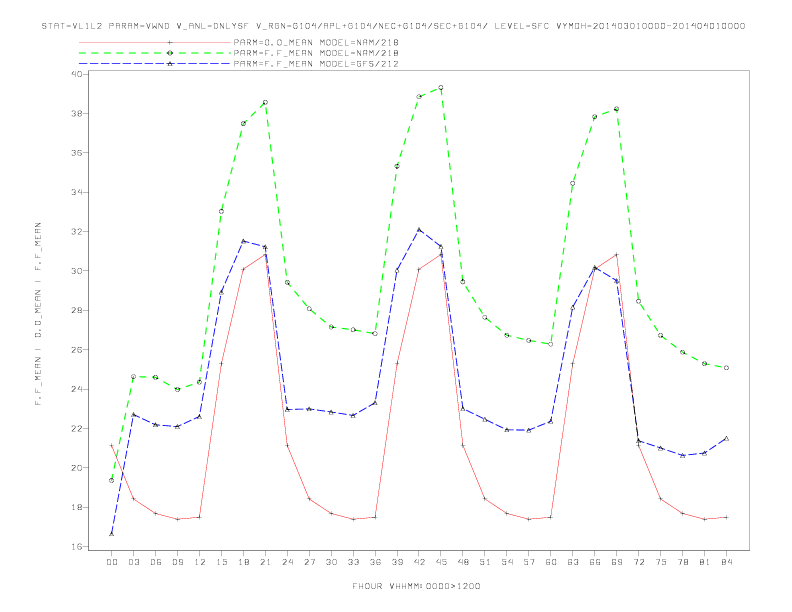Image resolution: width=792 pixels, height=612 pixels.
Task: Click the x-axis tick label 39
Action: pos(397,562)
